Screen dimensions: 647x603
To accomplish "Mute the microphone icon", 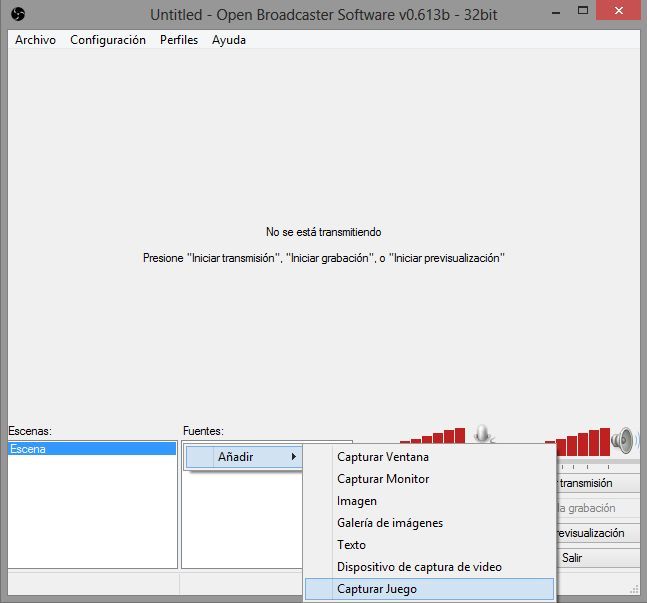I will click(x=483, y=434).
